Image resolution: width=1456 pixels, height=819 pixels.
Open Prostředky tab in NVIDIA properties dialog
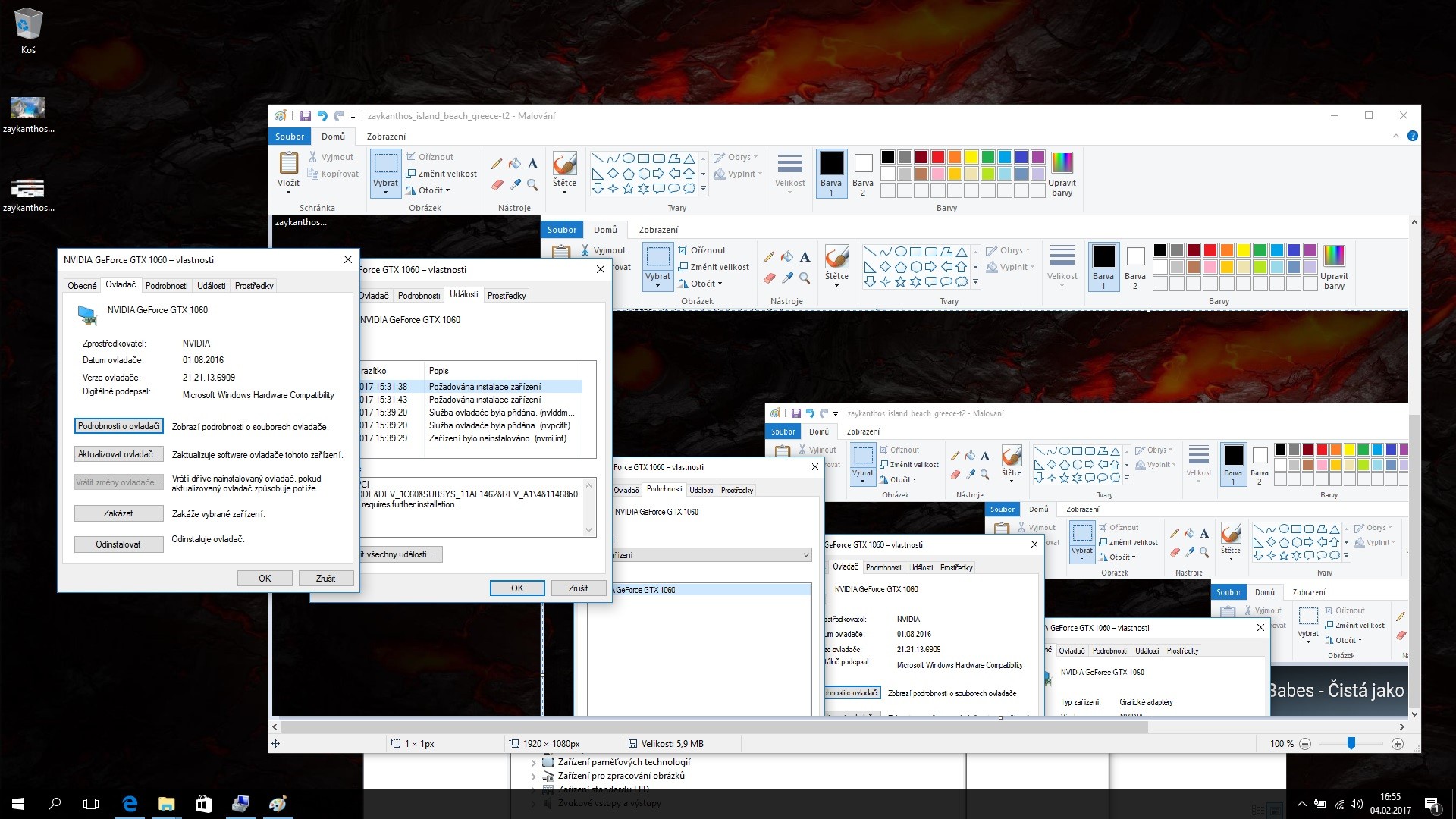(254, 286)
